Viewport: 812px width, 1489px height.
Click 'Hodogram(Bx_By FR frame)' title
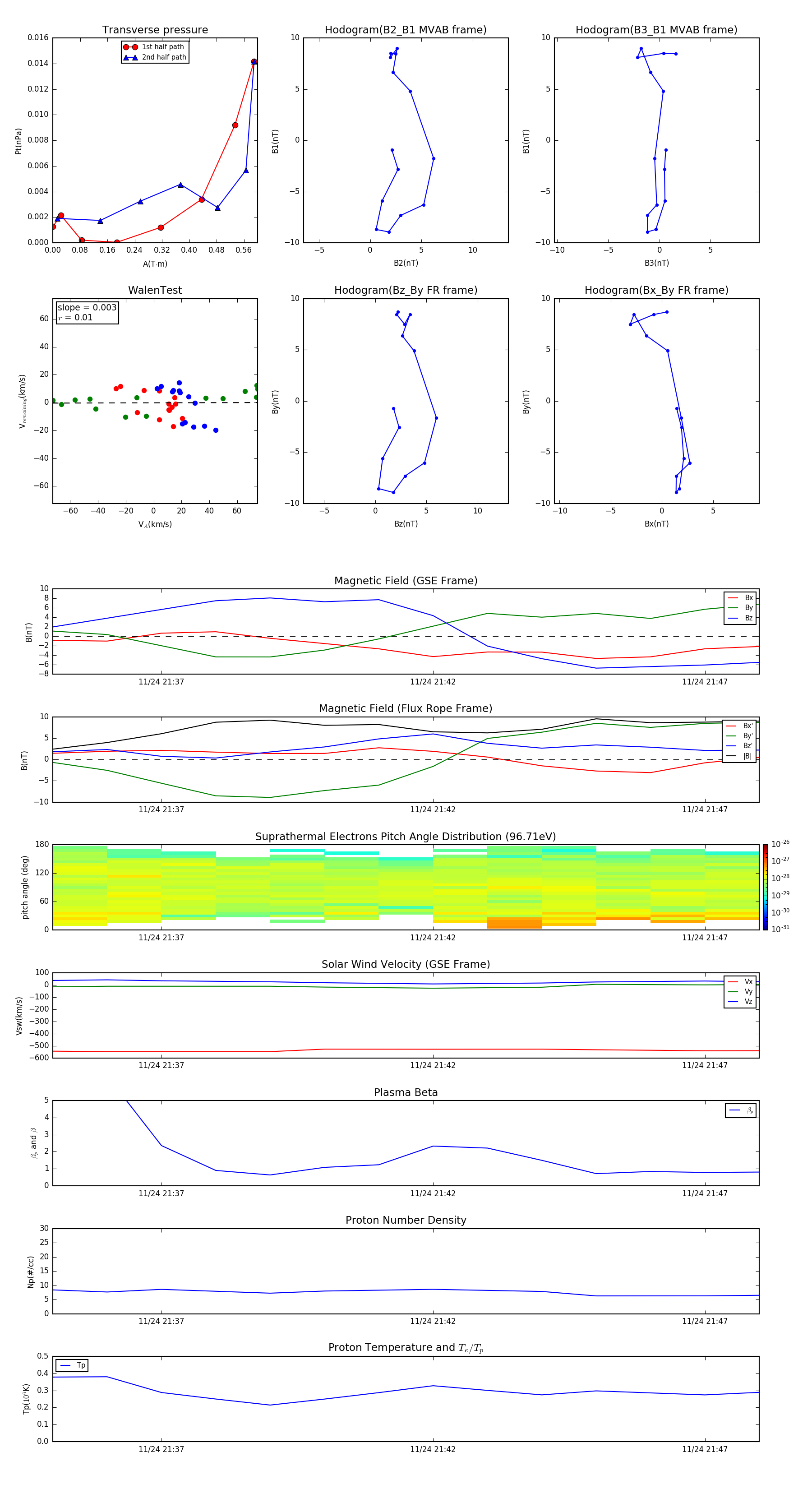[656, 290]
